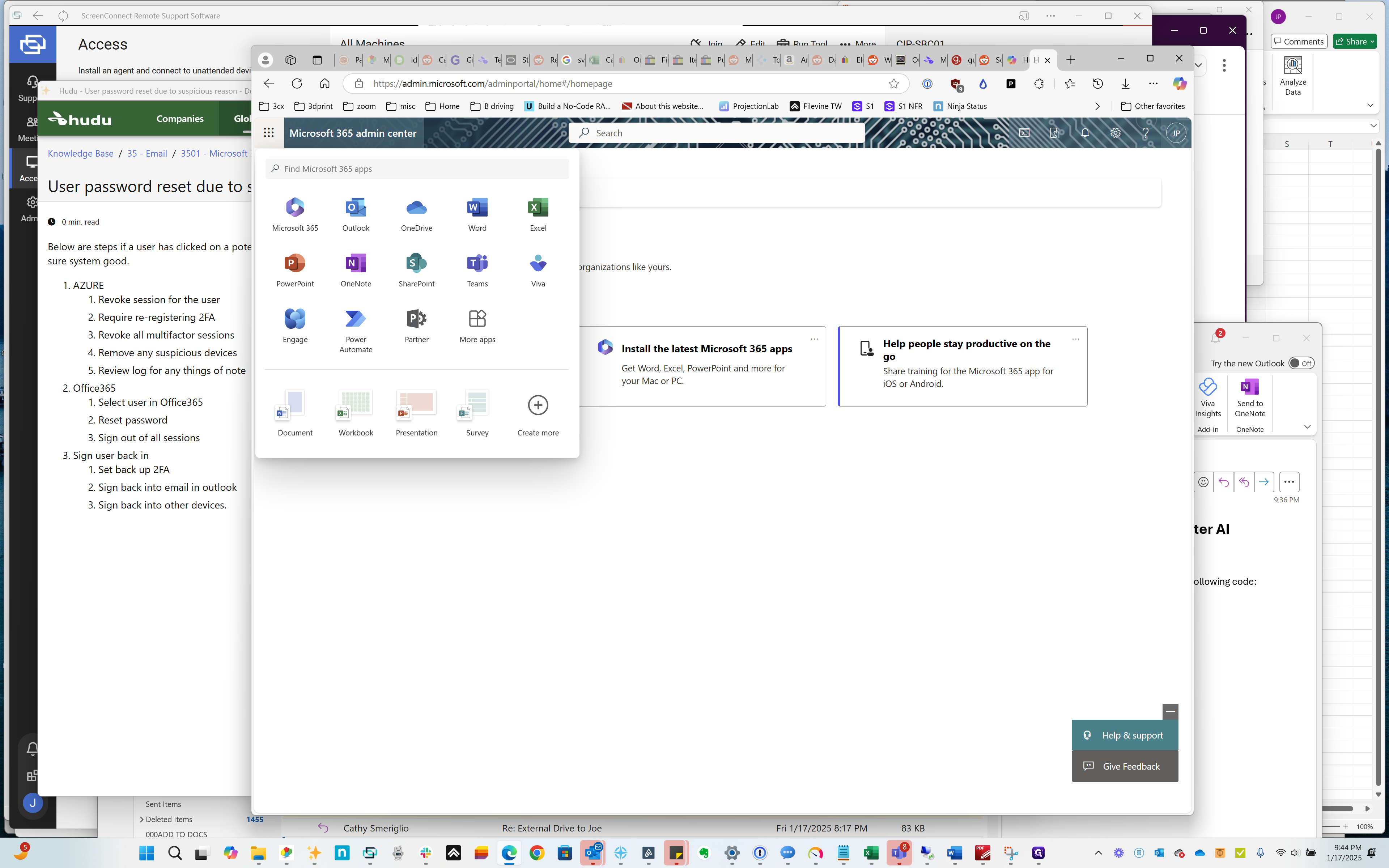
Task: Click the More apps icon
Action: [x=477, y=319]
